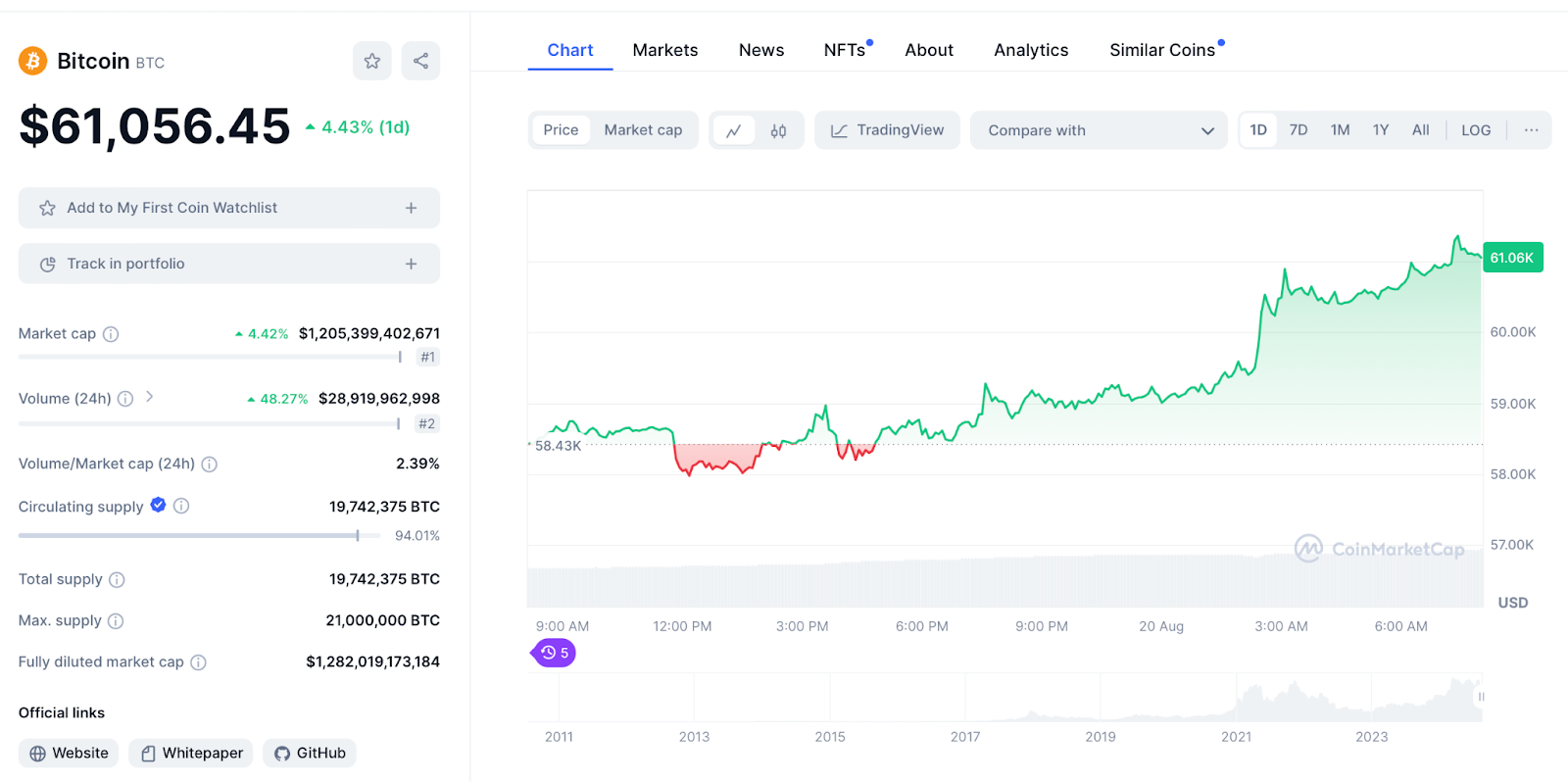
Task: Open the News tab
Action: pos(761,50)
